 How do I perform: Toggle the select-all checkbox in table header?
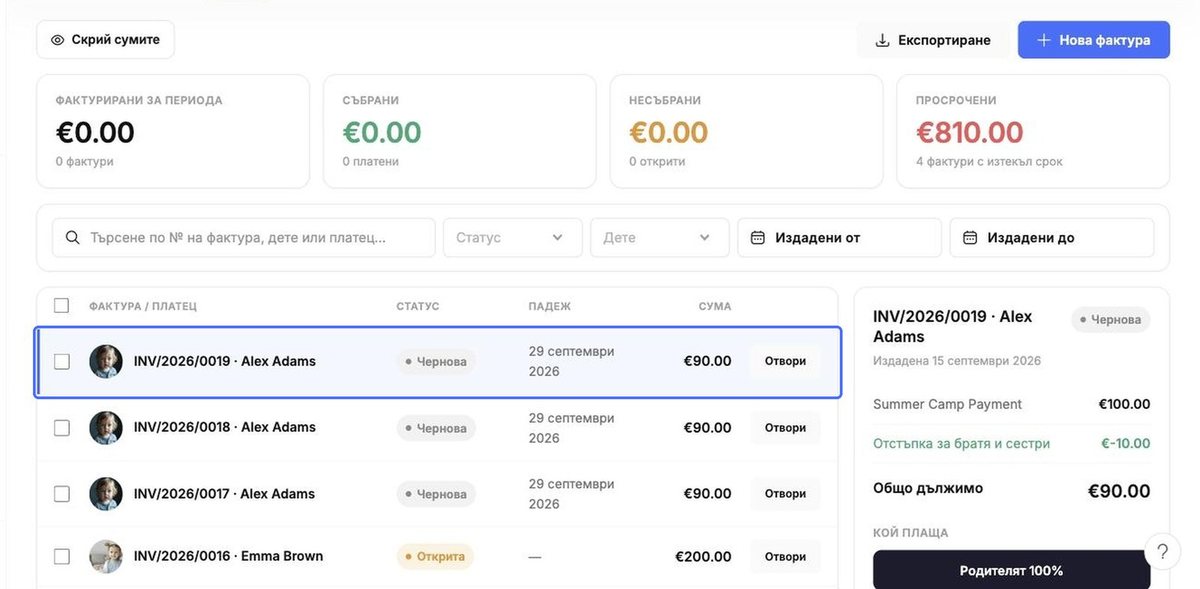62,305
